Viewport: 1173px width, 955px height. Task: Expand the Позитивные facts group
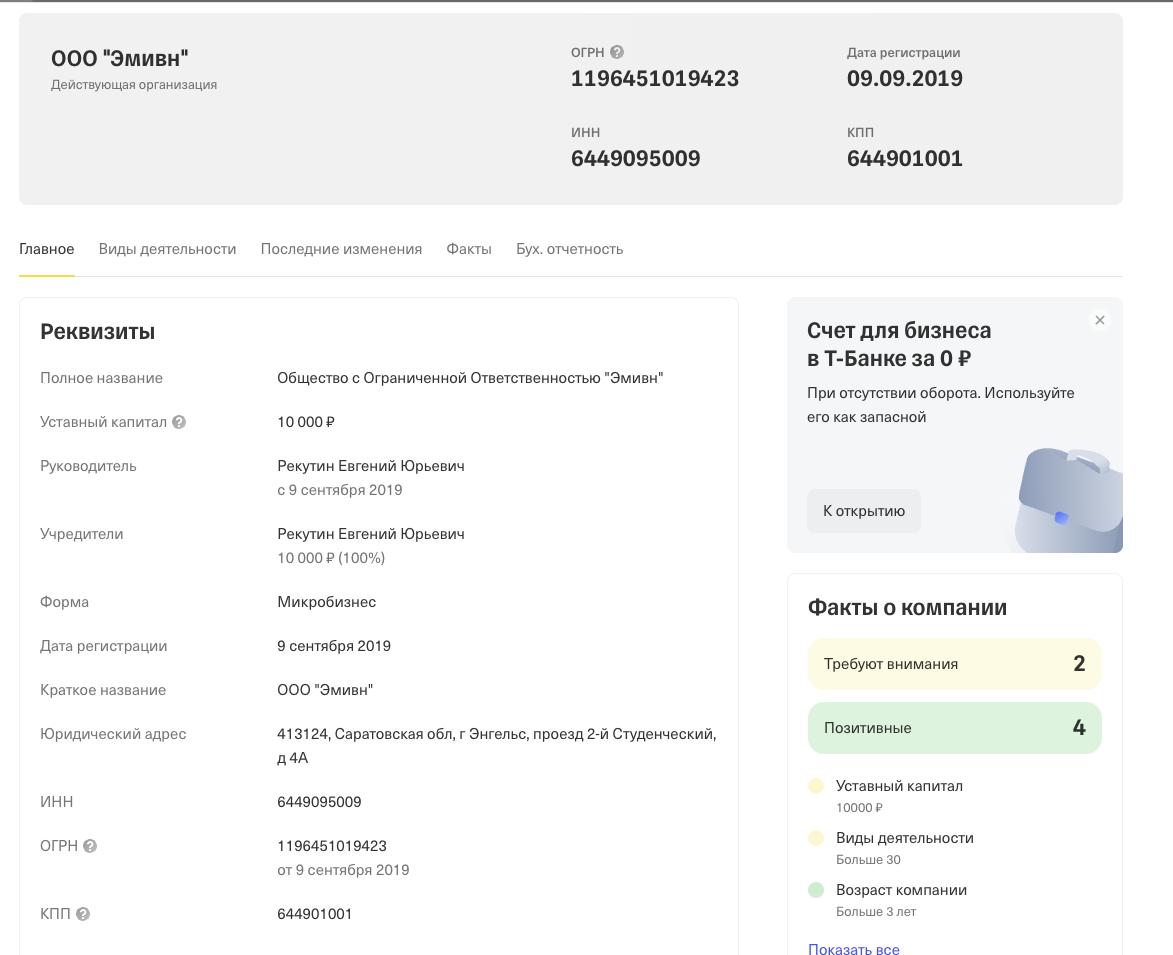pos(955,728)
